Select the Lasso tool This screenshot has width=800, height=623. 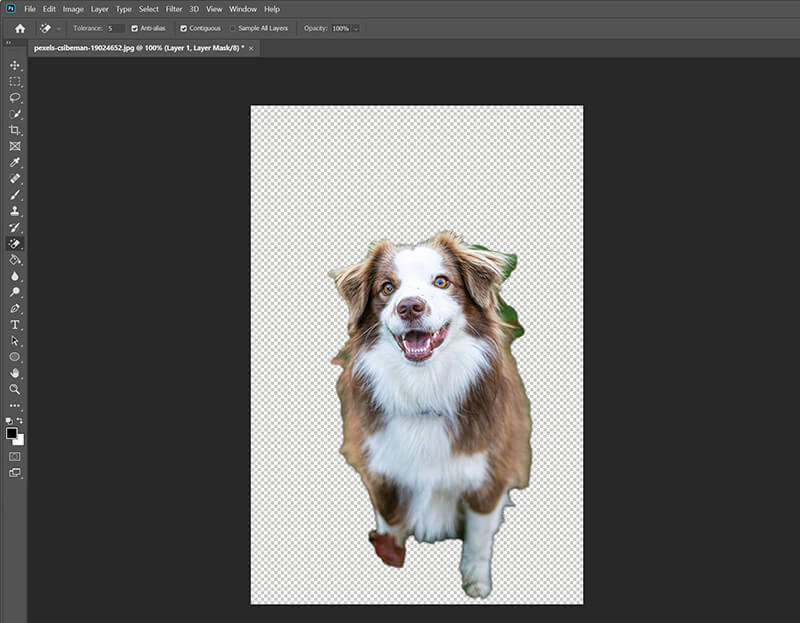coord(14,98)
